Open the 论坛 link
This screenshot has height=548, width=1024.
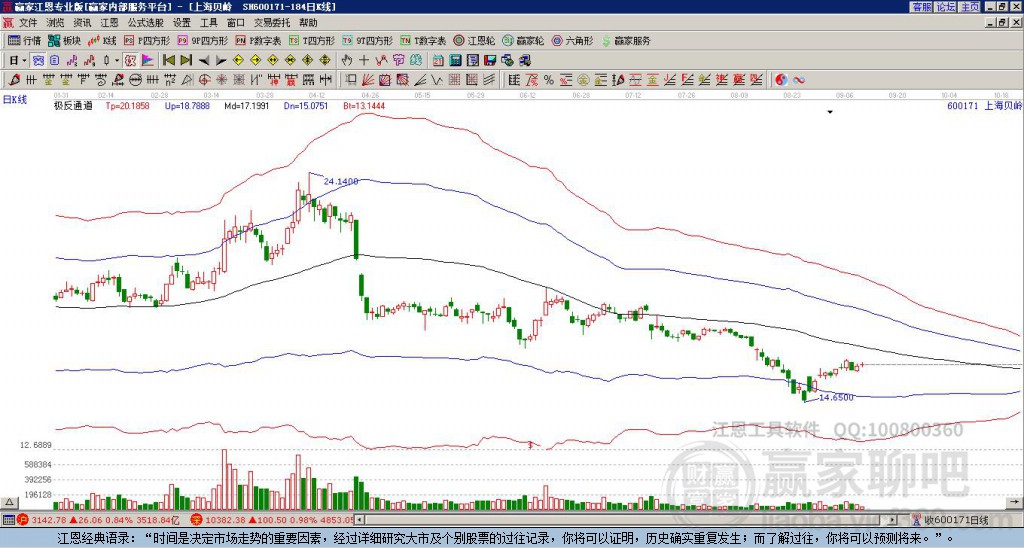pyautogui.click(x=946, y=7)
